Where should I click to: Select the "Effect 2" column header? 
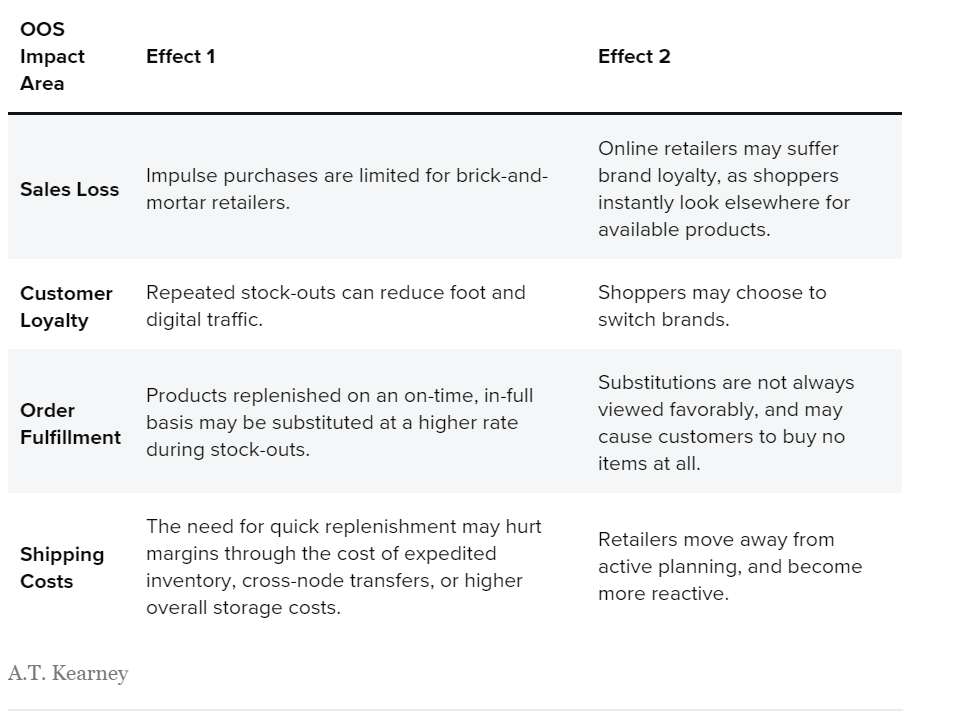tap(634, 57)
